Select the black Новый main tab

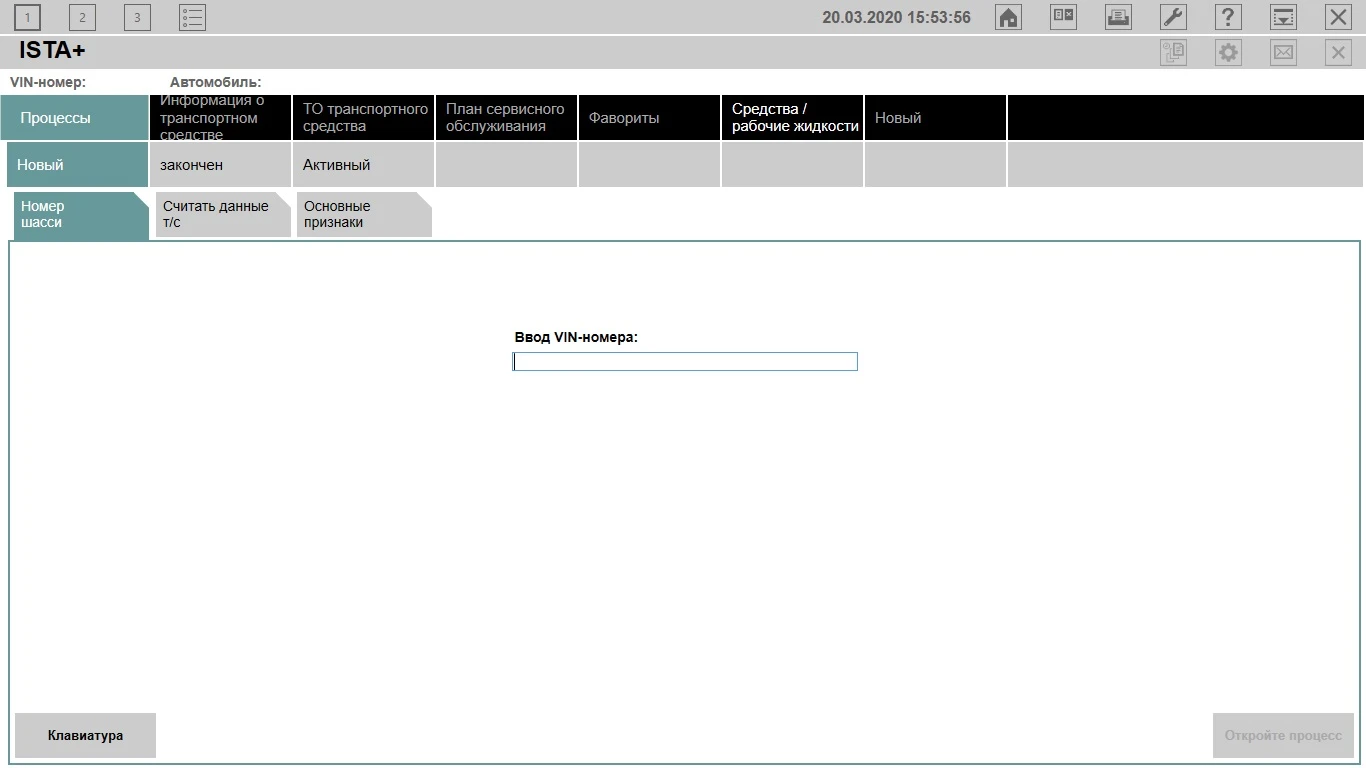[x=936, y=118]
